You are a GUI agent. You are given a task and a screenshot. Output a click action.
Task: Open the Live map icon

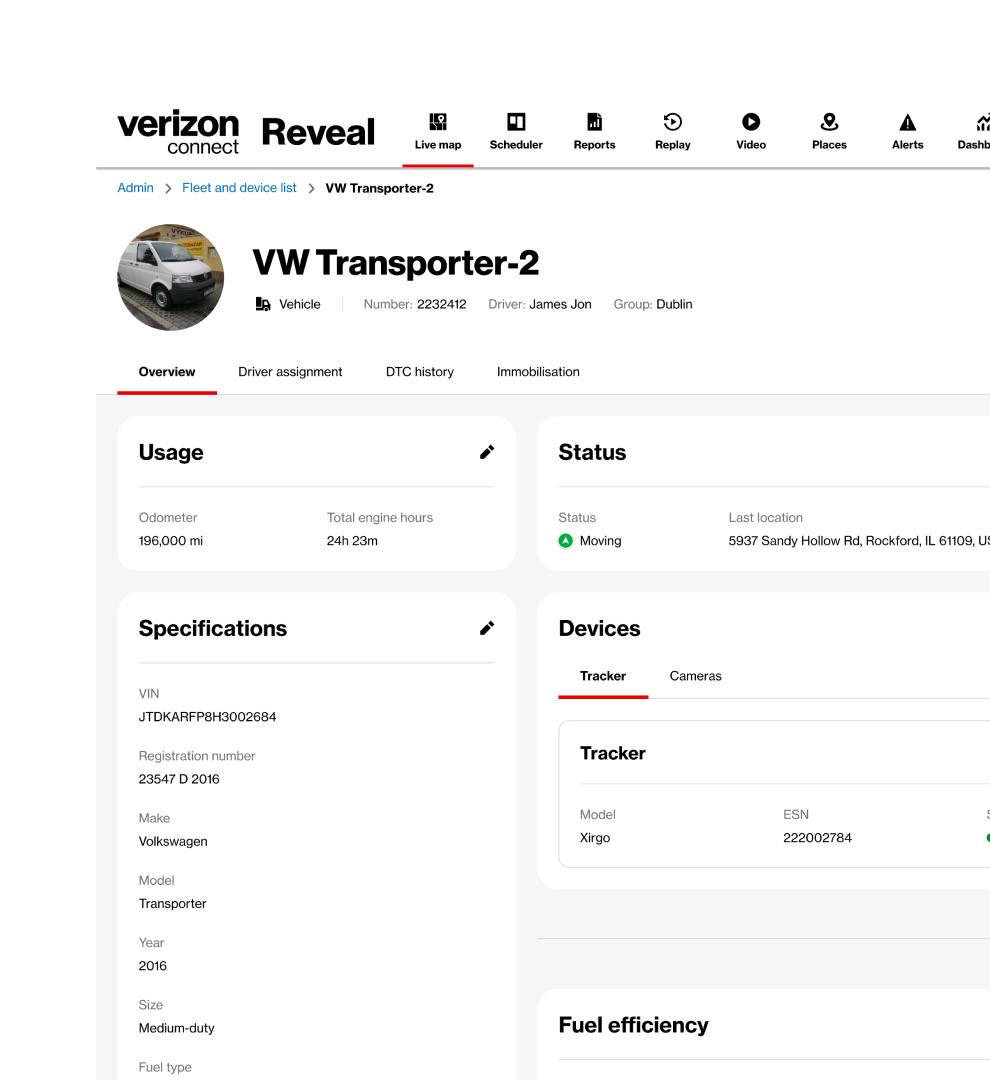tap(438, 122)
